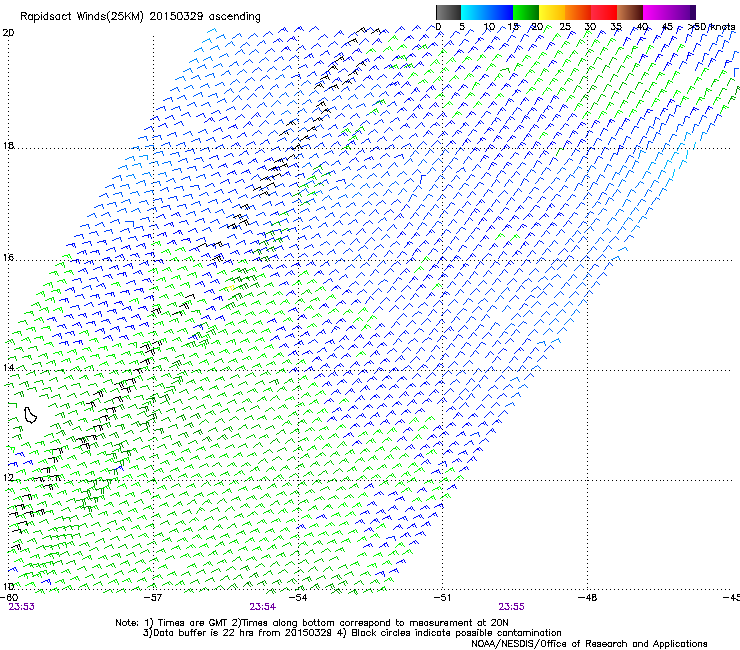
Task: Pick the orange 25-30 knots color band
Action: point(578,12)
